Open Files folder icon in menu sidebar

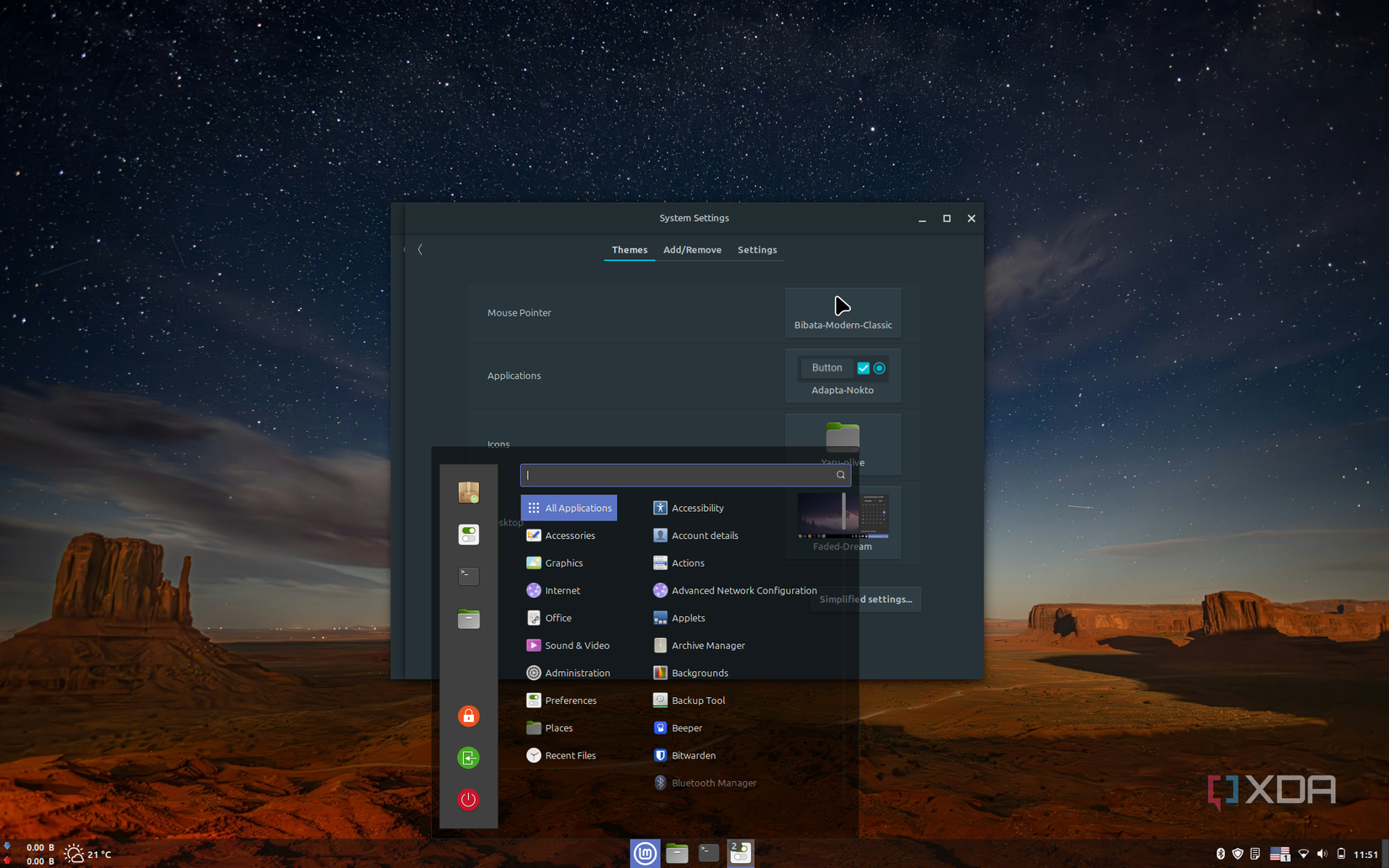pos(469,619)
